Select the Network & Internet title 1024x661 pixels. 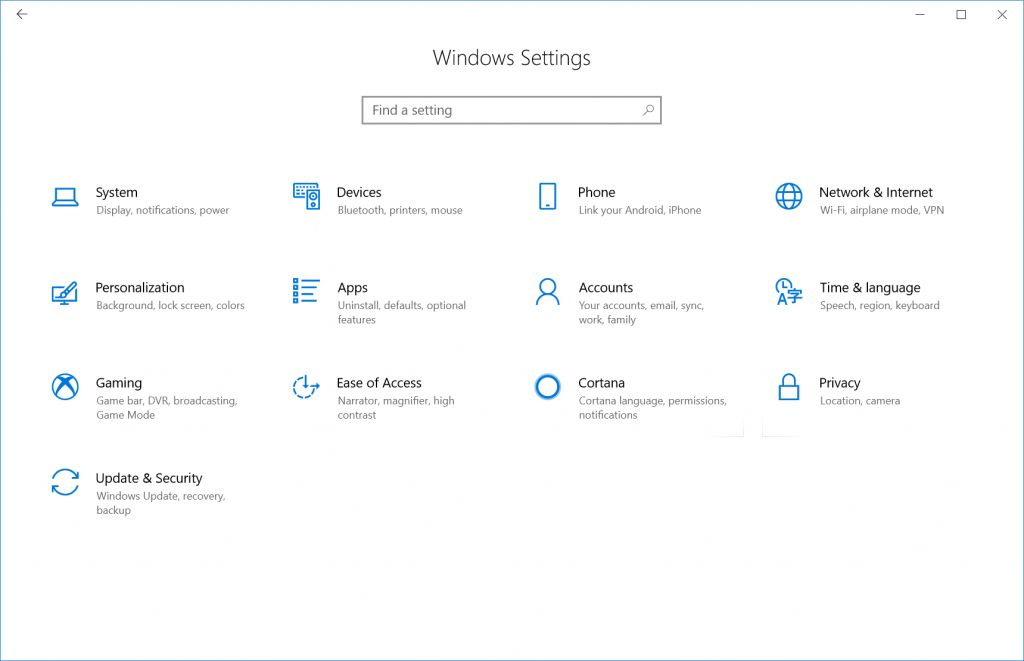point(875,192)
